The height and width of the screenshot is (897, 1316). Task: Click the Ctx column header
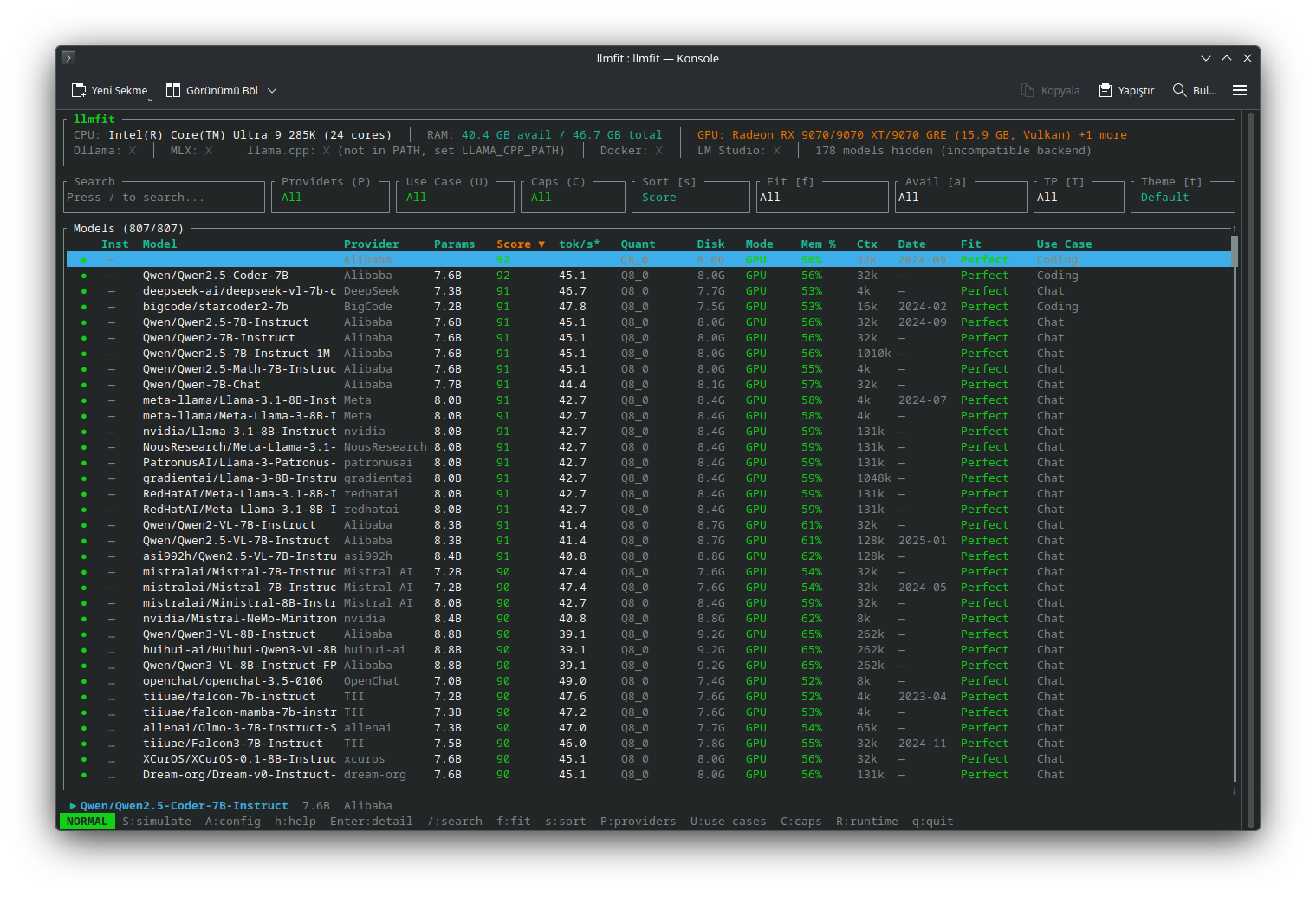(x=866, y=244)
